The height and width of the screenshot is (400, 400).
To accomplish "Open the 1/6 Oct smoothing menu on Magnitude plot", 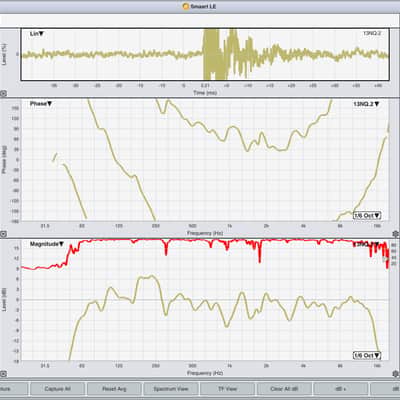I will (367, 355).
